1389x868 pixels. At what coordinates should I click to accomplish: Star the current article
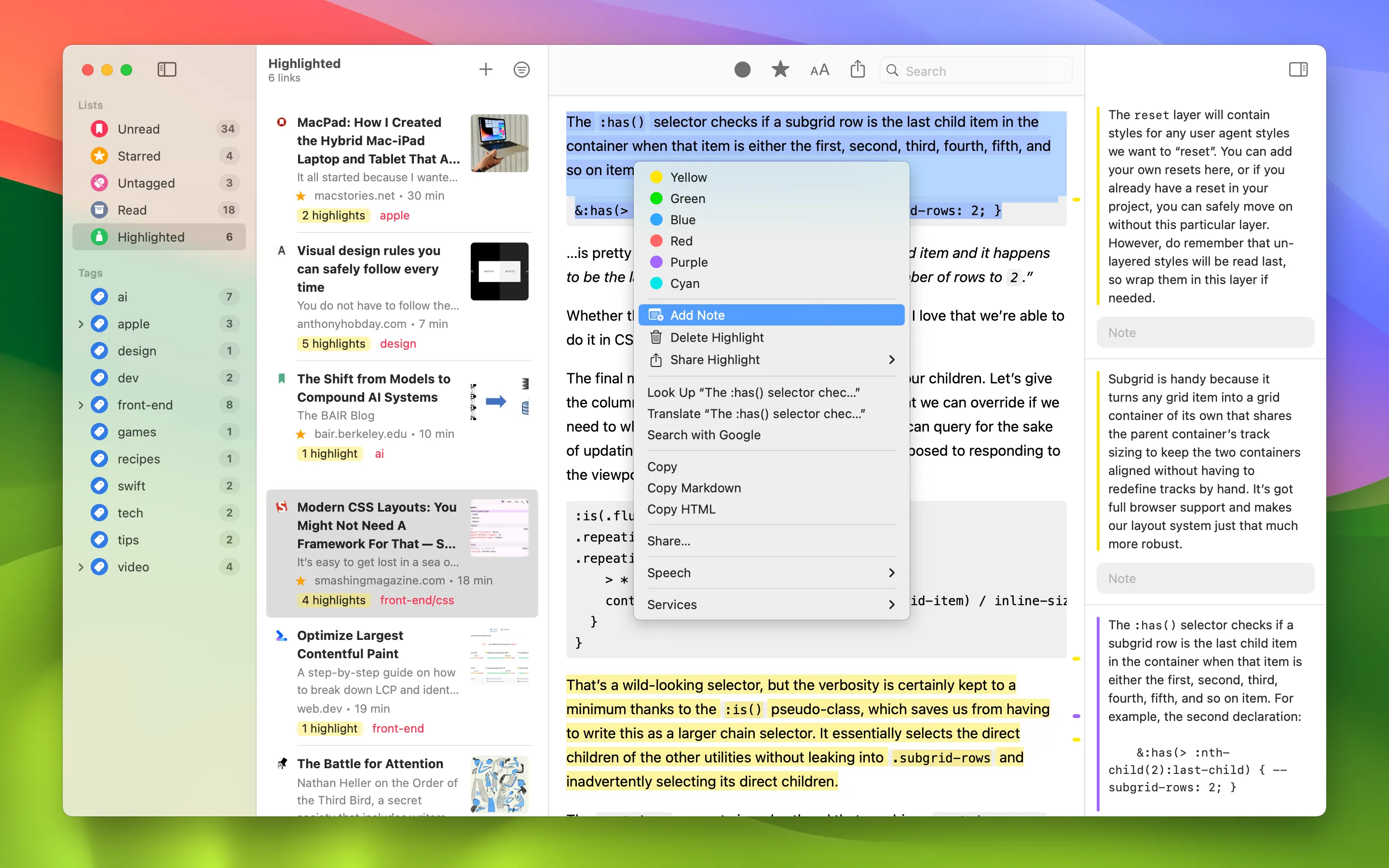(780, 70)
